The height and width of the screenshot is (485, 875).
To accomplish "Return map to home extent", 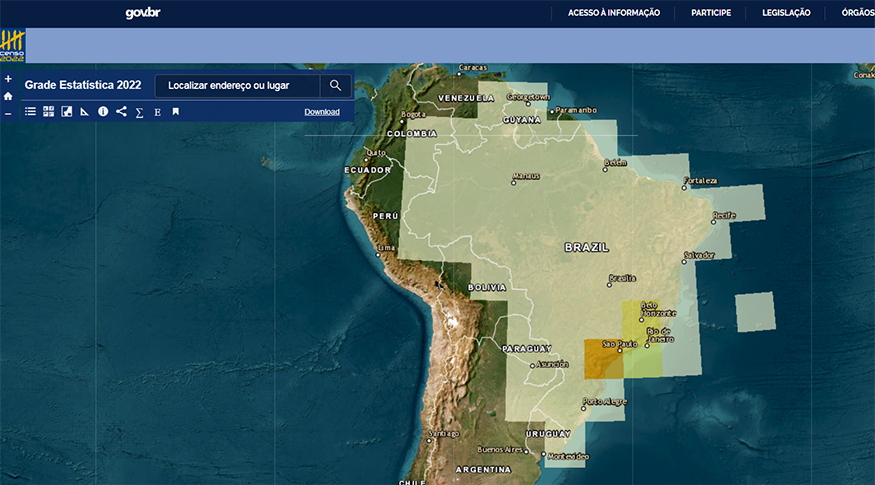I will [8, 96].
